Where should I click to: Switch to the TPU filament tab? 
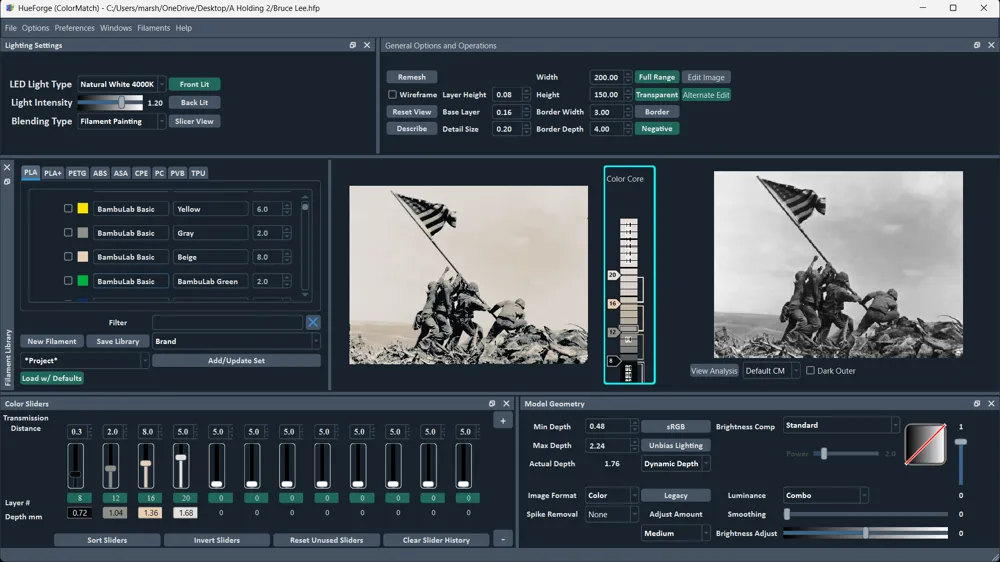tap(198, 173)
